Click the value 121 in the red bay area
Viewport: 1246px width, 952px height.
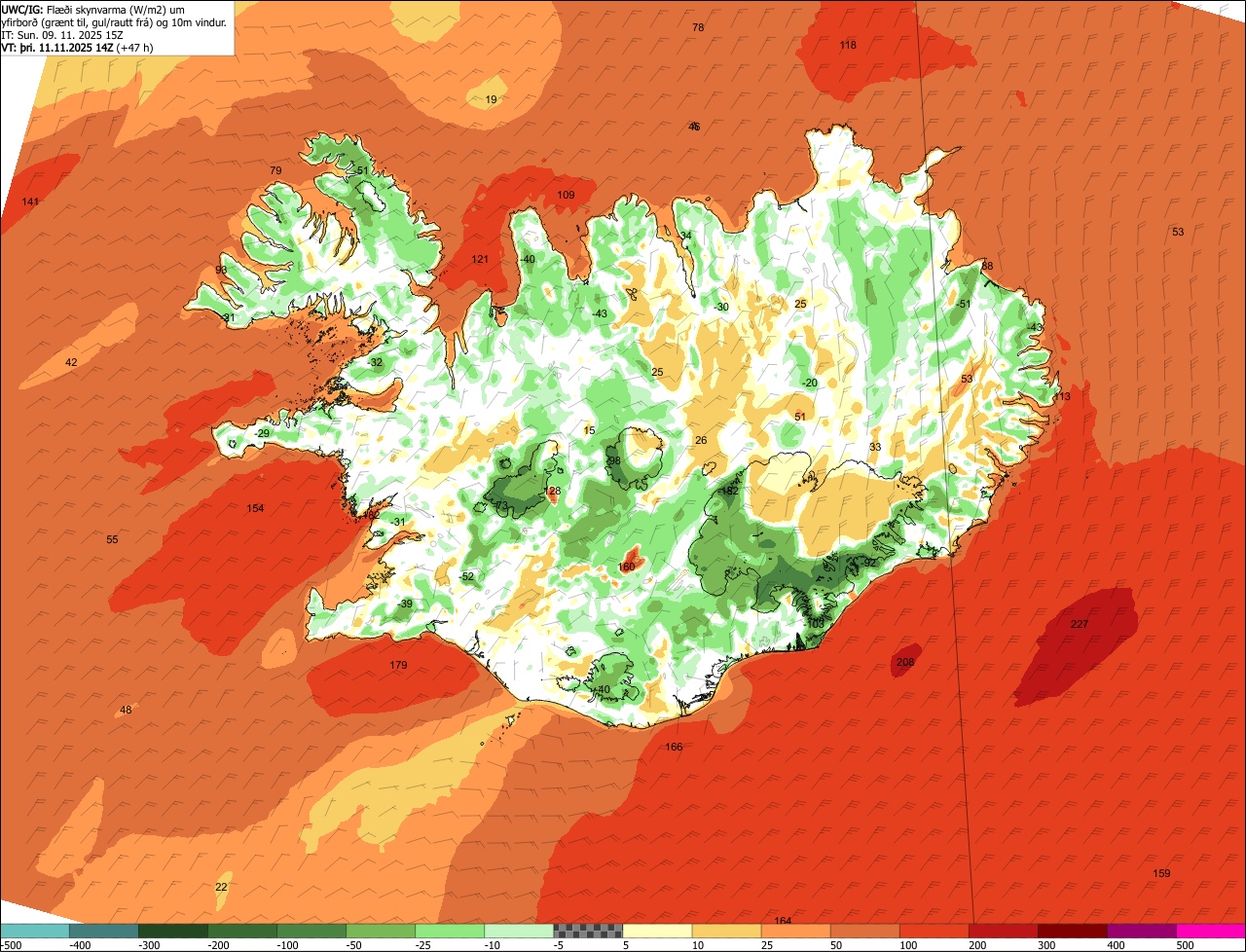(x=480, y=259)
